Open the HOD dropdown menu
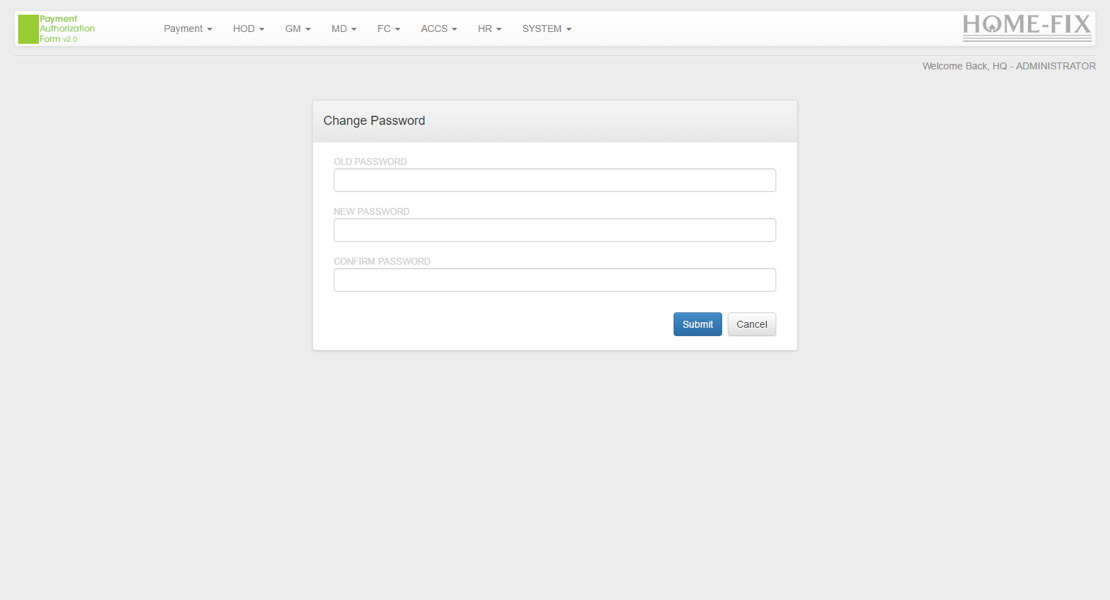The image size is (1110, 600). [247, 29]
